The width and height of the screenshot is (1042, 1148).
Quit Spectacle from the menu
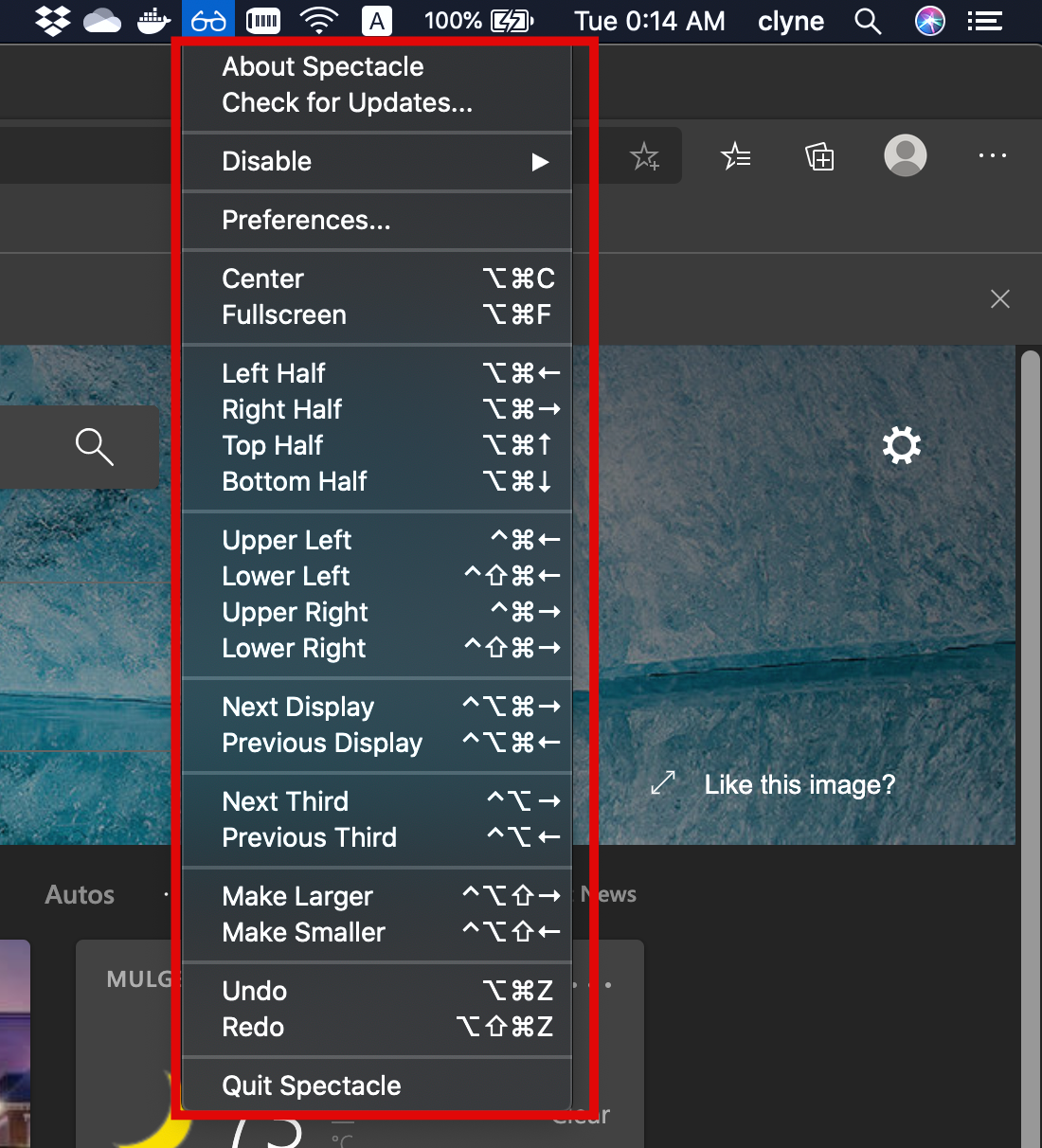tap(377, 1085)
